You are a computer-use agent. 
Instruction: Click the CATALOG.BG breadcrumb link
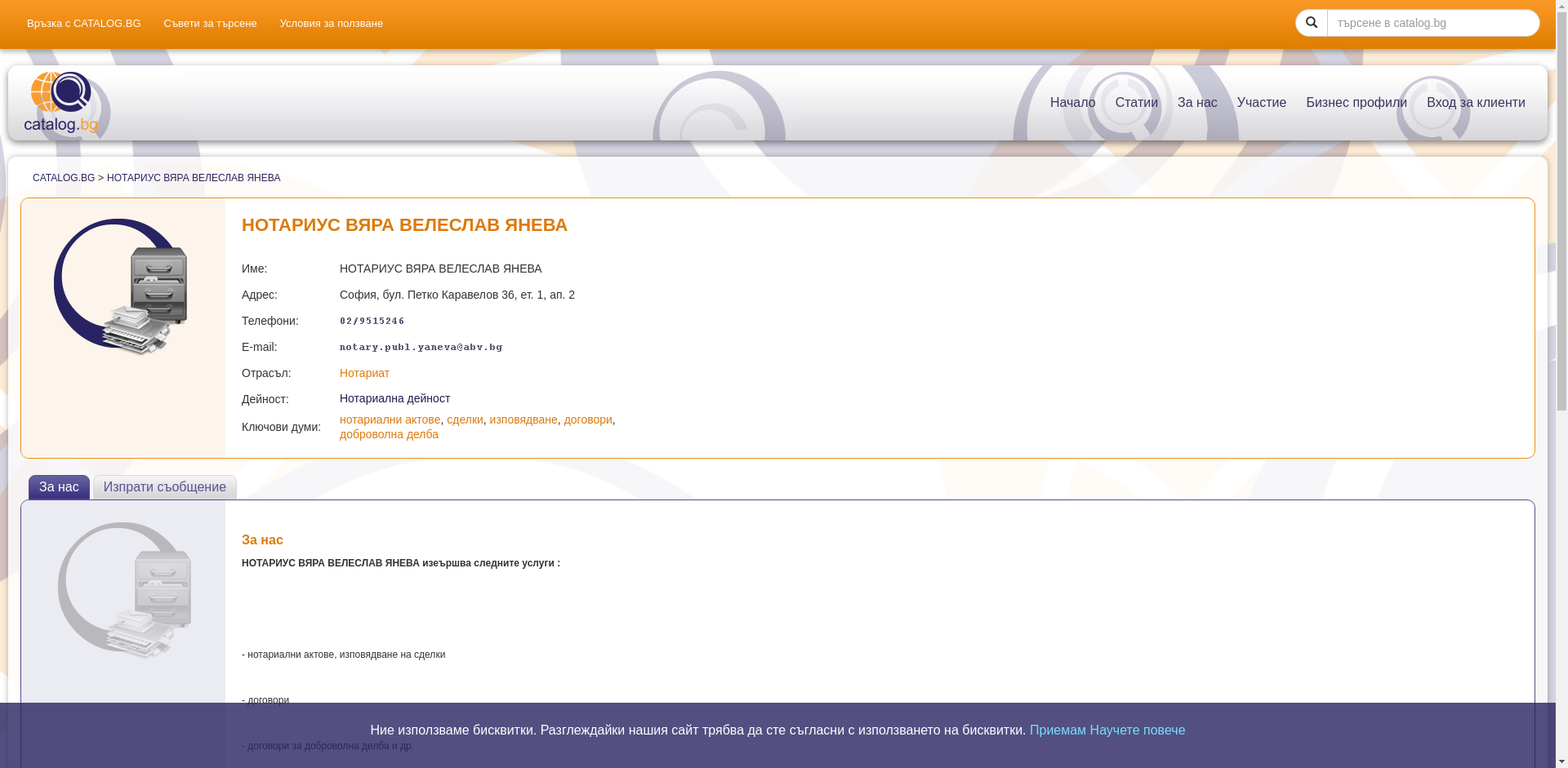tap(64, 178)
